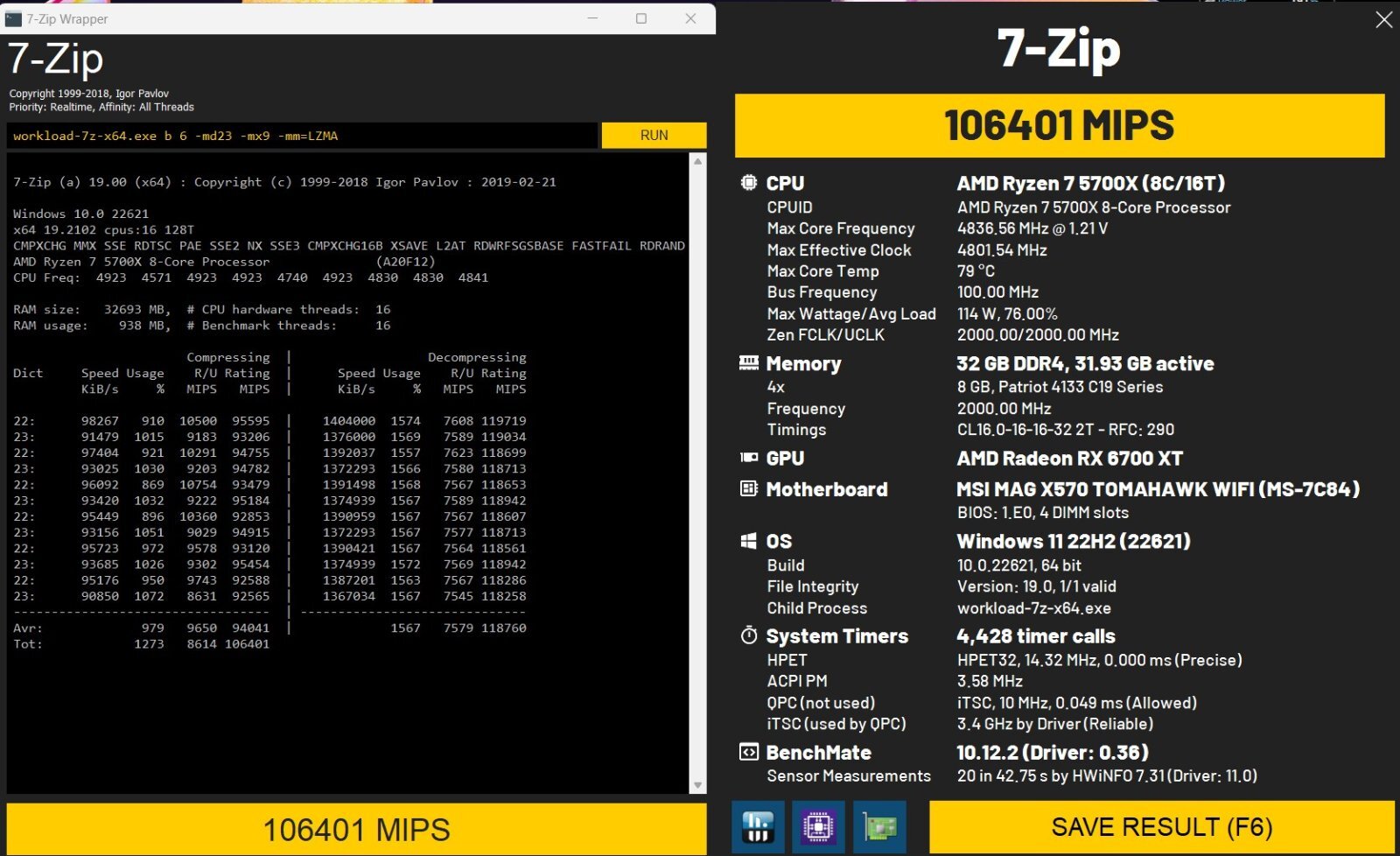Click the CPU Freq: line in console

250,277
